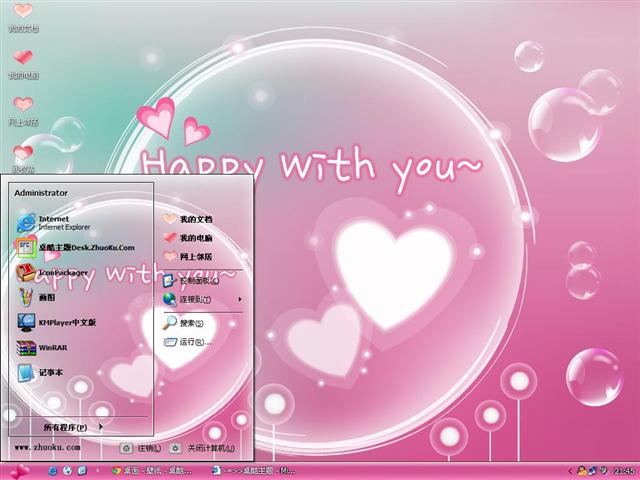Click the Show Desktop quick launch icon
This screenshot has width=640, height=480.
[82, 471]
